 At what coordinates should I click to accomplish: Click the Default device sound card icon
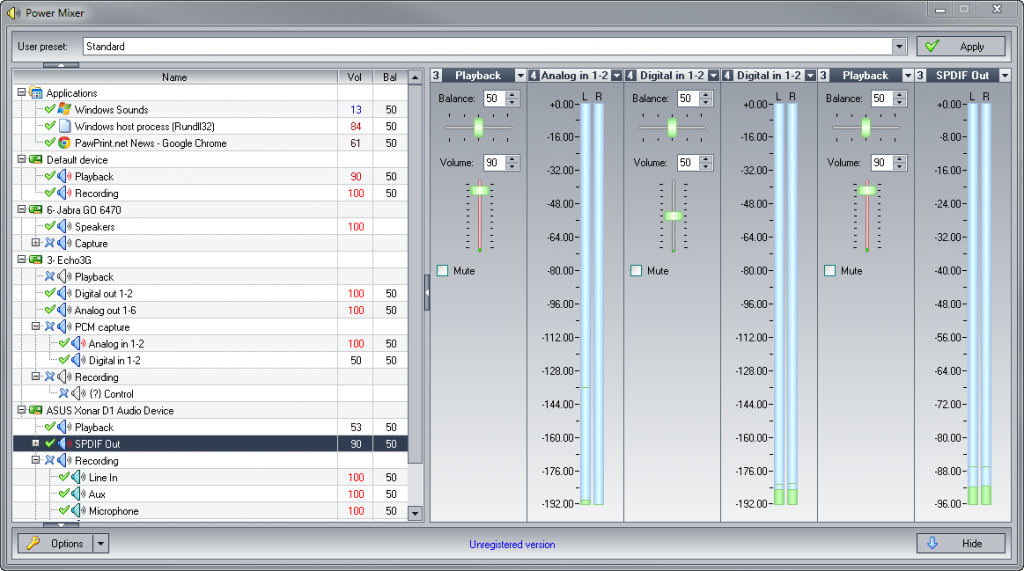pyautogui.click(x=36, y=159)
